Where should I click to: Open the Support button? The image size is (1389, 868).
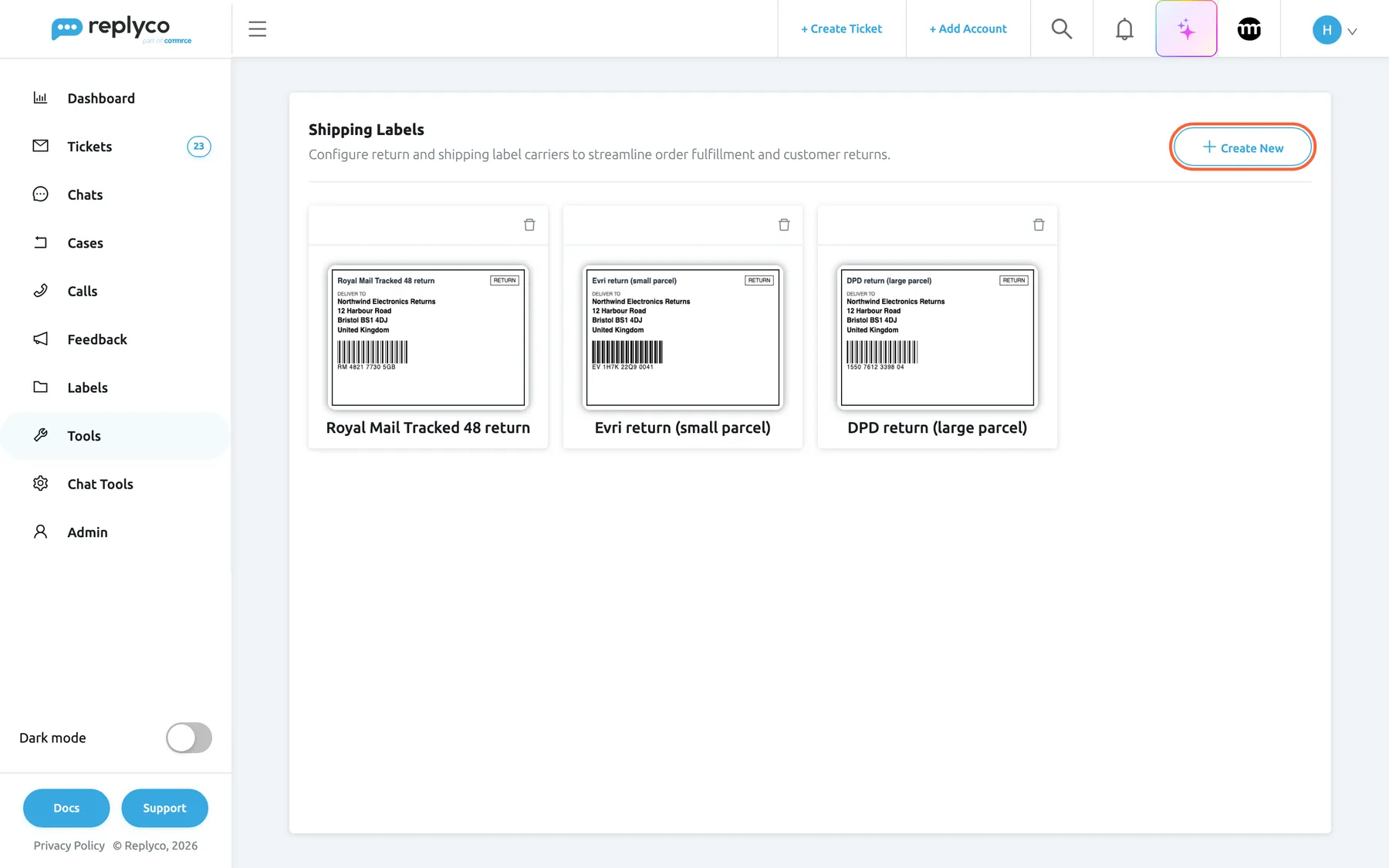pyautogui.click(x=164, y=808)
